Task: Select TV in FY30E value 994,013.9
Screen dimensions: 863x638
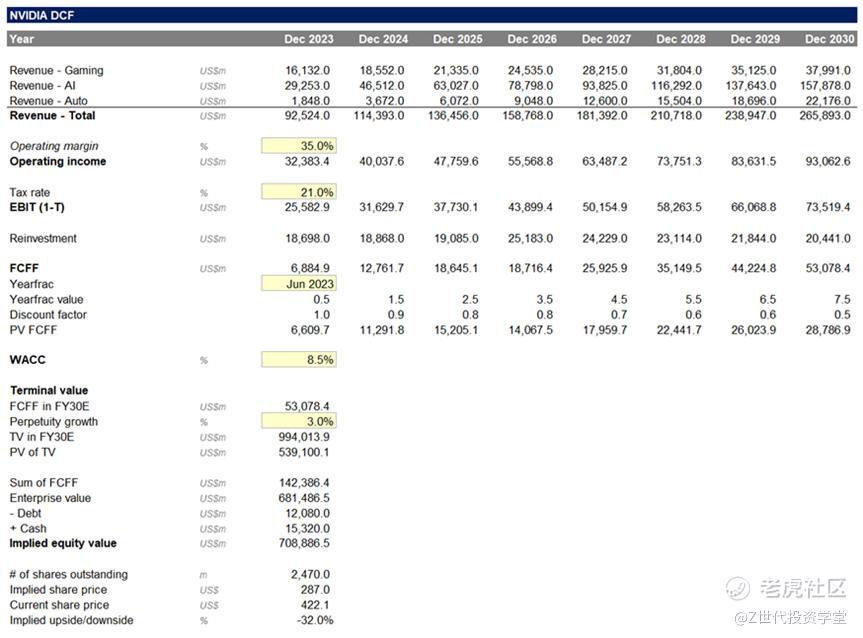Action: coord(304,437)
